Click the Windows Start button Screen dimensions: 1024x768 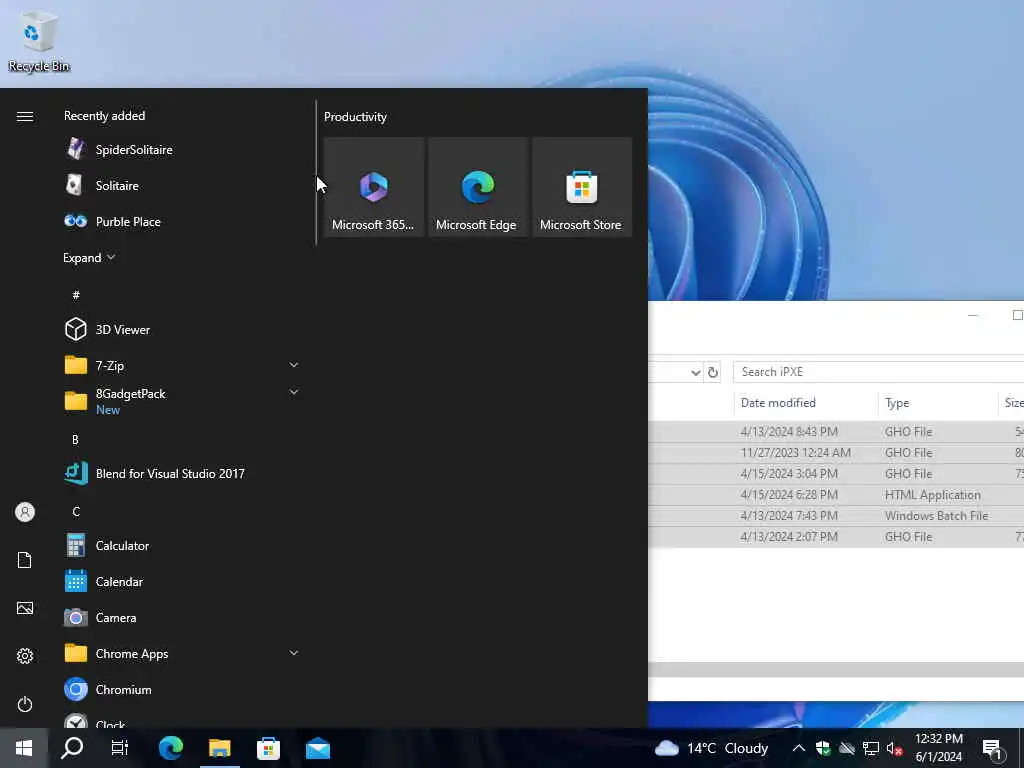[24, 748]
